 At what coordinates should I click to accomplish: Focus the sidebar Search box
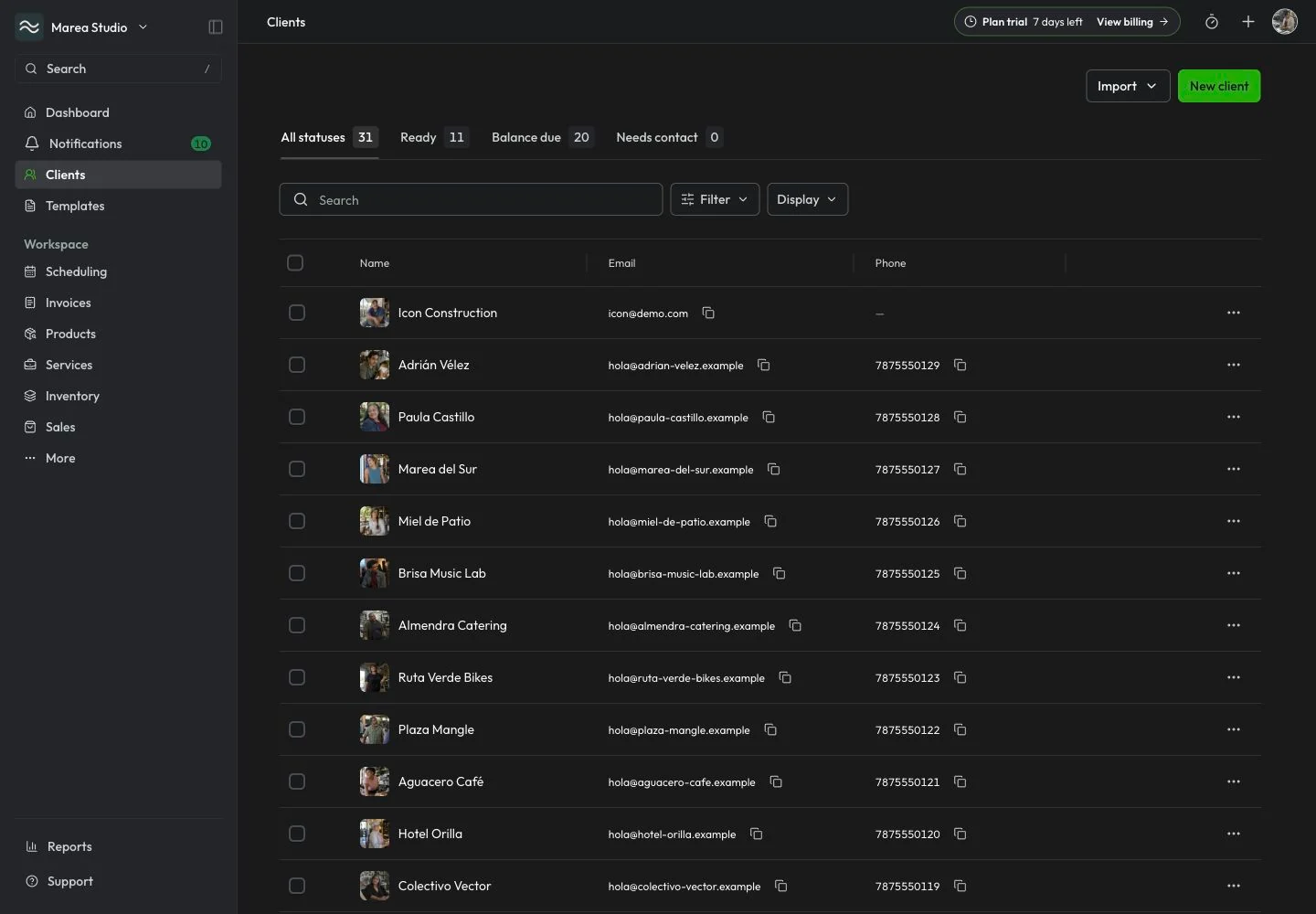point(118,69)
